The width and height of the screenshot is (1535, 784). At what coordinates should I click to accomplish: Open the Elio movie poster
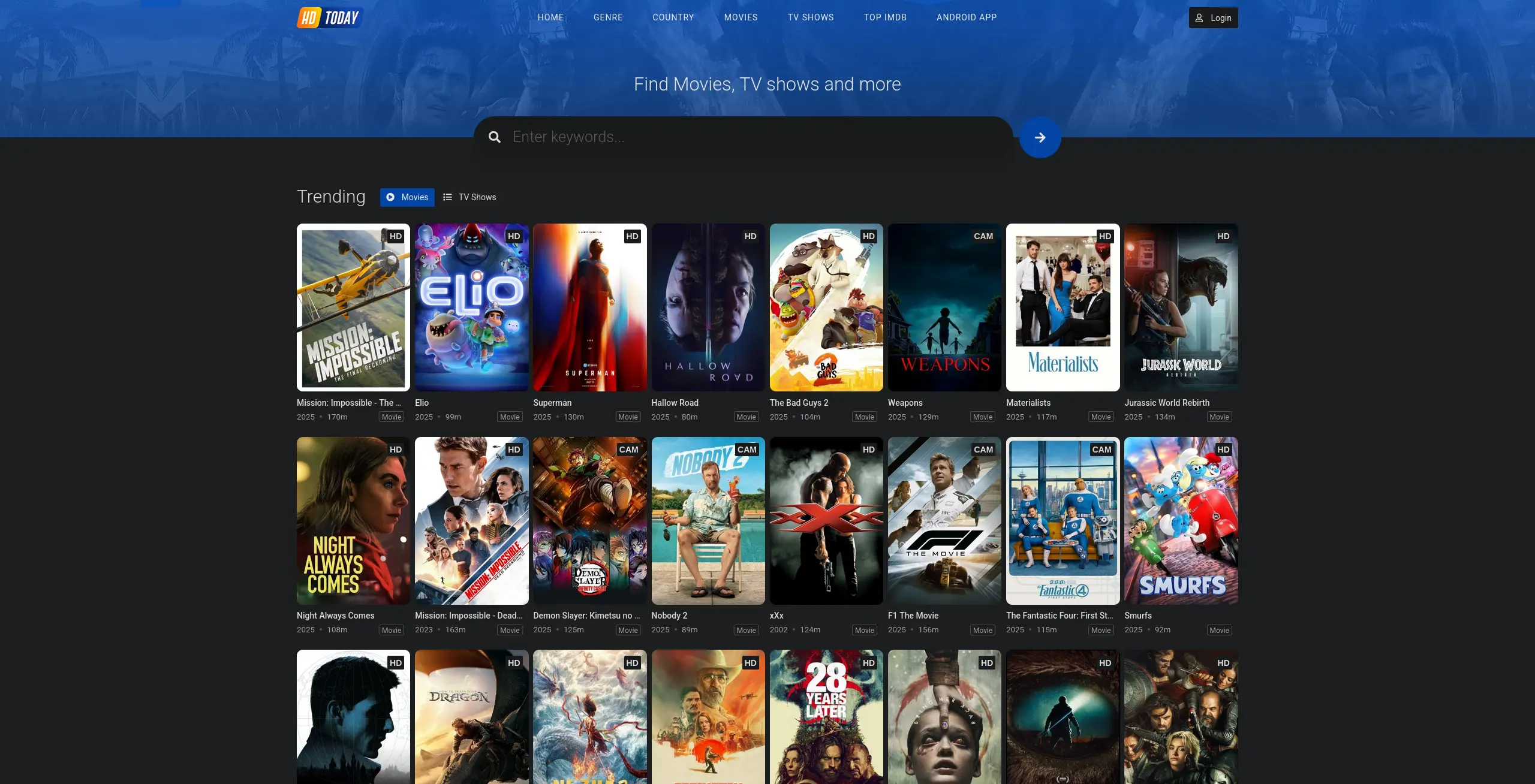471,307
